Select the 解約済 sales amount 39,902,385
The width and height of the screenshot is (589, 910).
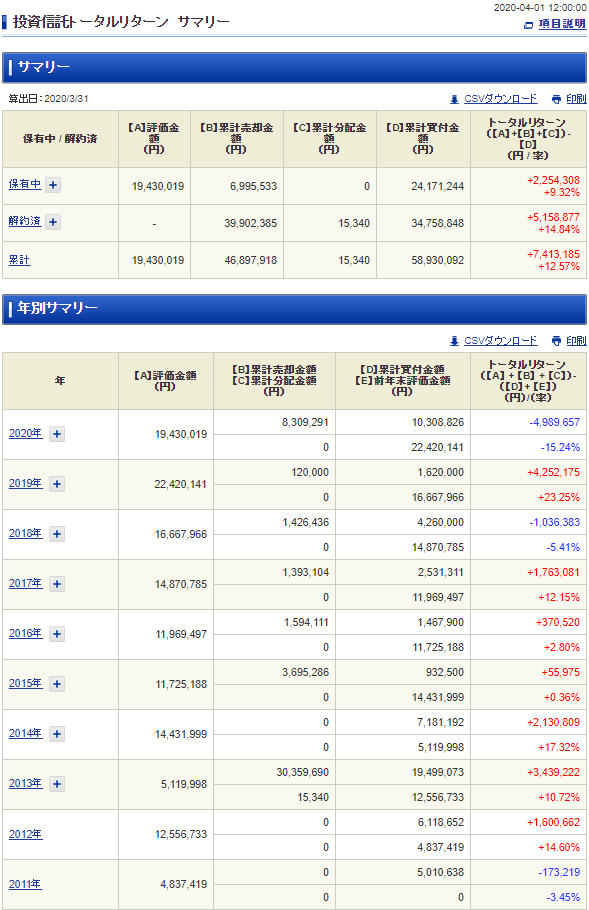coord(251,223)
